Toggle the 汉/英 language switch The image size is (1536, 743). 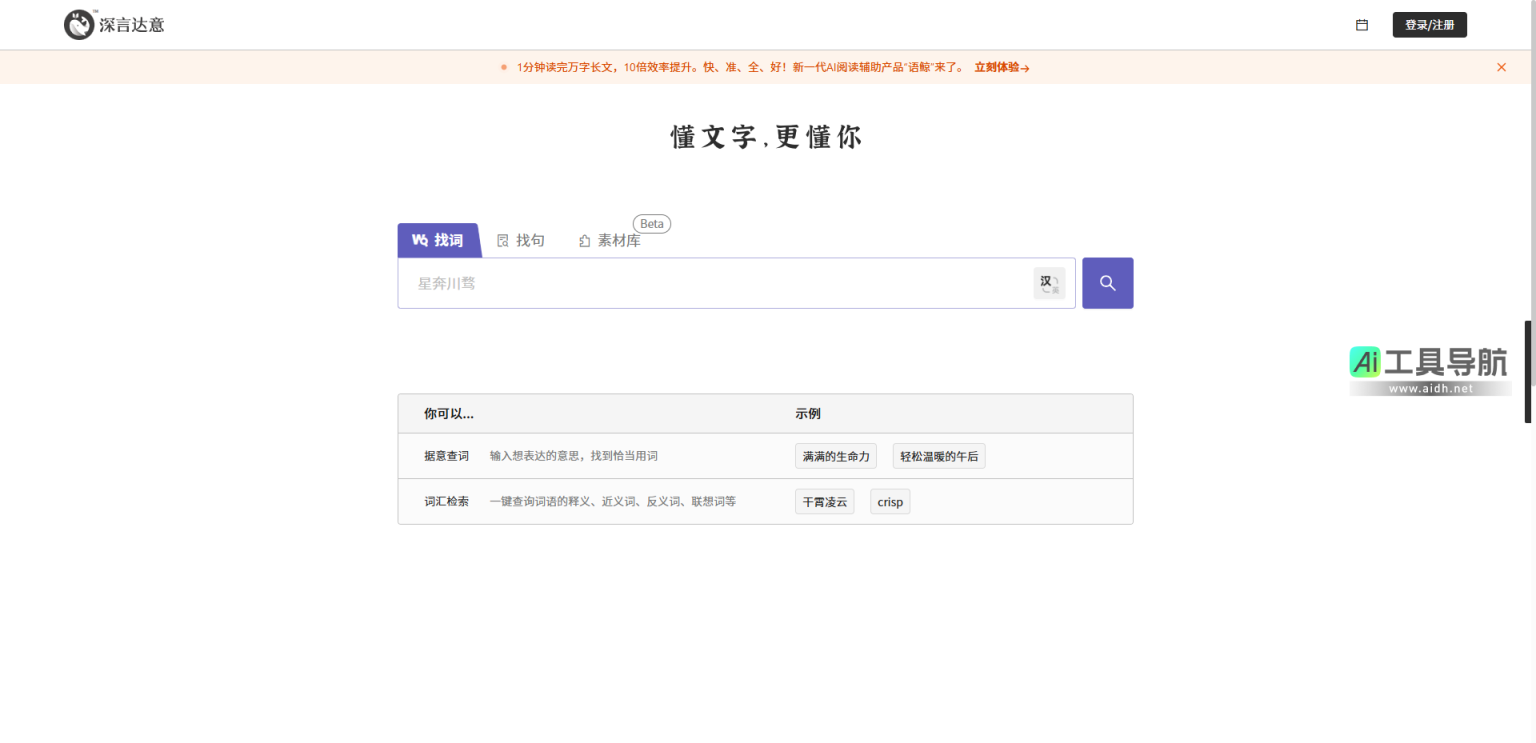point(1049,283)
